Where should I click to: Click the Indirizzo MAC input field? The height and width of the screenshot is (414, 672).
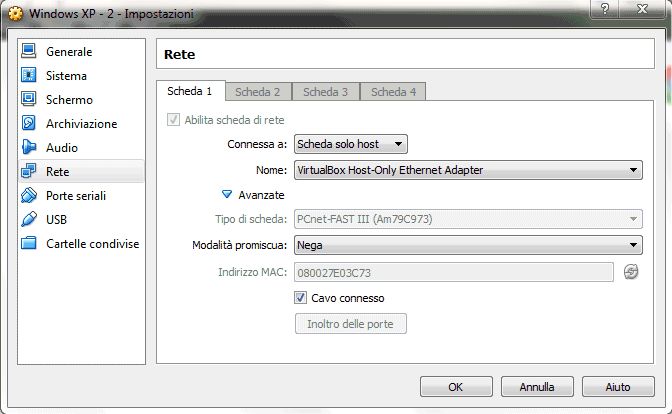[454, 272]
